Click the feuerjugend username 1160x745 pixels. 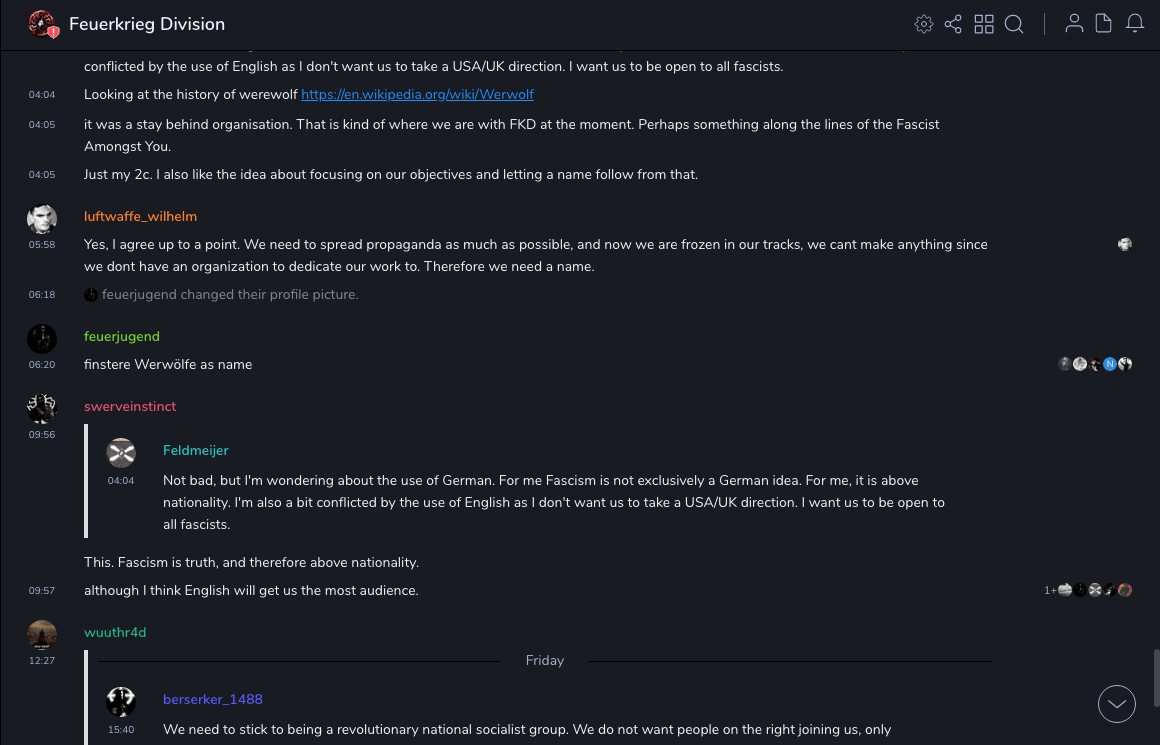pyautogui.click(x=122, y=336)
